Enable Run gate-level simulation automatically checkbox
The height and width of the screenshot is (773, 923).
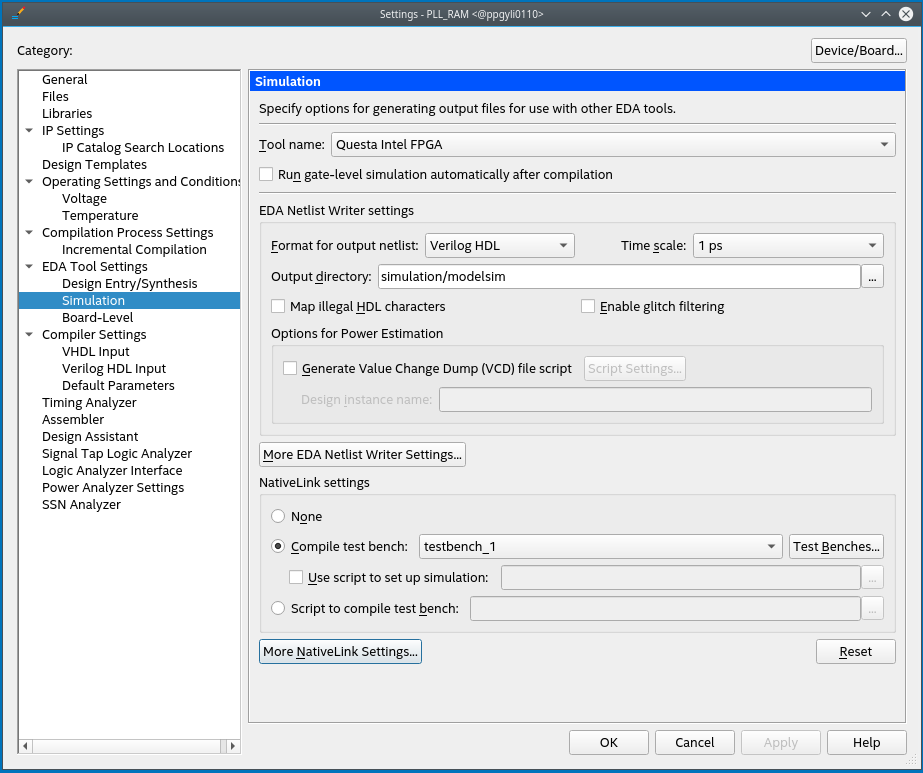tap(266, 175)
